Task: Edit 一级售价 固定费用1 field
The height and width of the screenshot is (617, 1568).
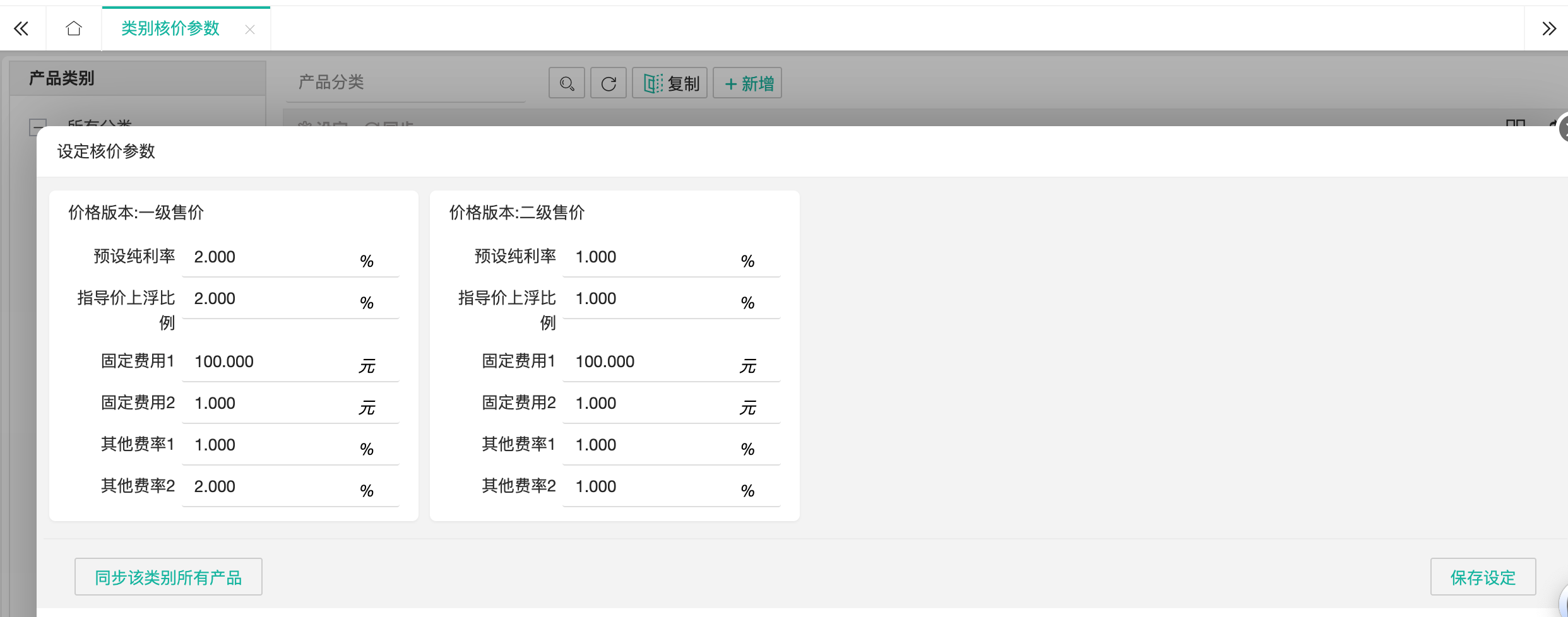Action: 271,362
